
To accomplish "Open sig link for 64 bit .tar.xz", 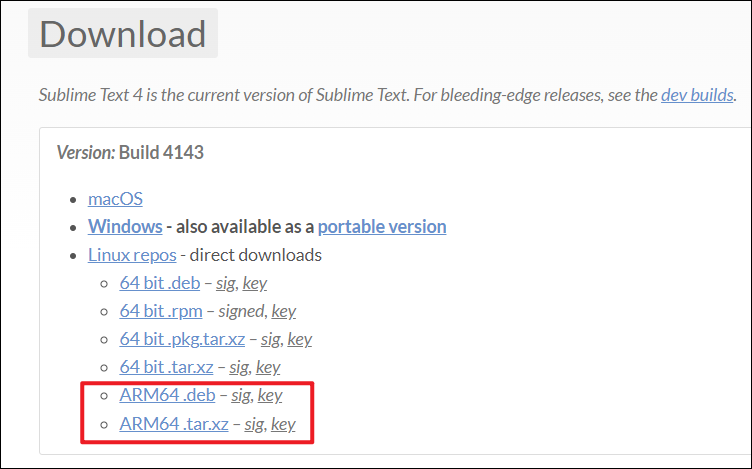I will point(239,367).
